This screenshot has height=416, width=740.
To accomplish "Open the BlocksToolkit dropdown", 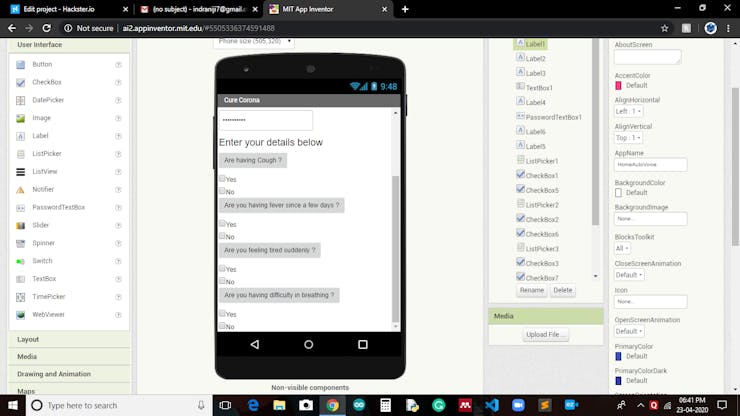I will coord(622,248).
